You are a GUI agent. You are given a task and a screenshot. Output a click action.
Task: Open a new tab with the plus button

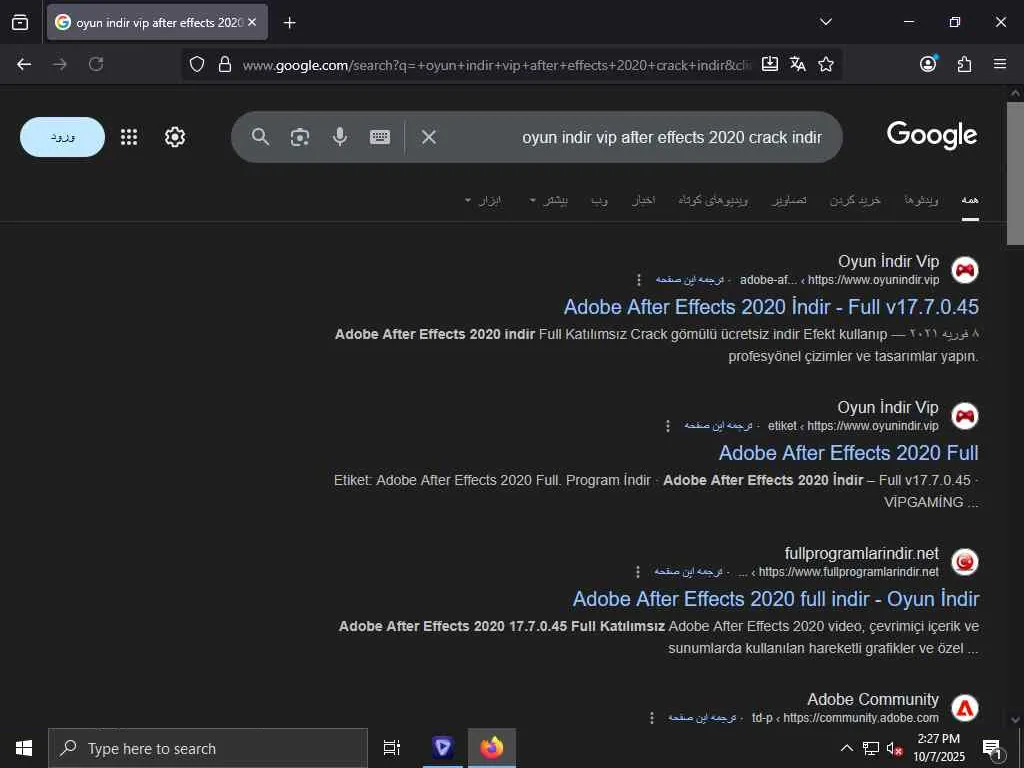(x=289, y=23)
